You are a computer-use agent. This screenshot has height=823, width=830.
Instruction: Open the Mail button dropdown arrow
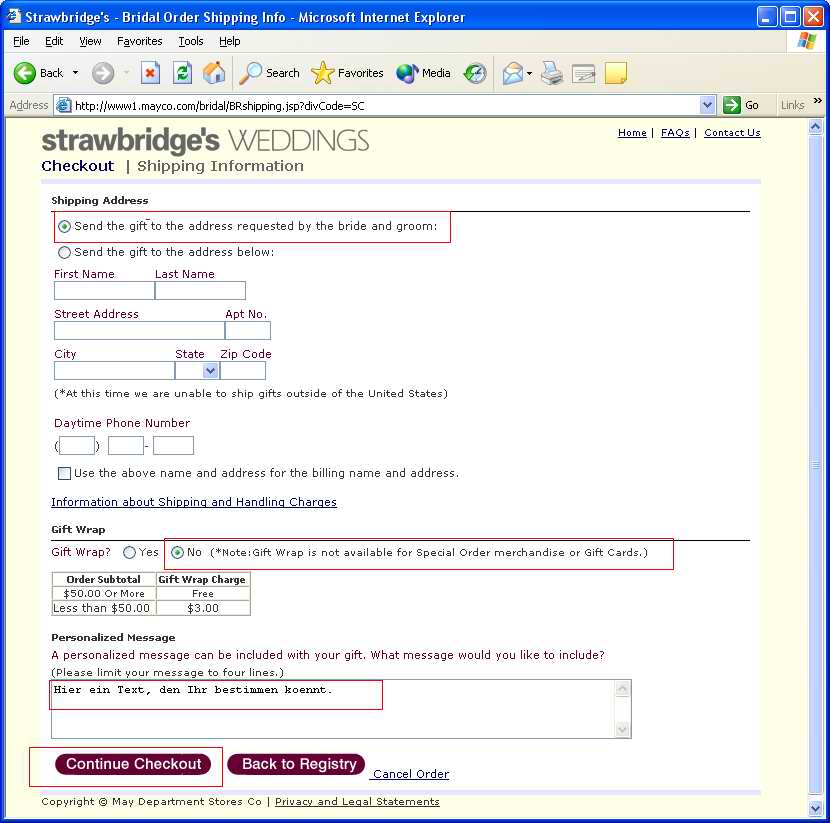click(529, 73)
